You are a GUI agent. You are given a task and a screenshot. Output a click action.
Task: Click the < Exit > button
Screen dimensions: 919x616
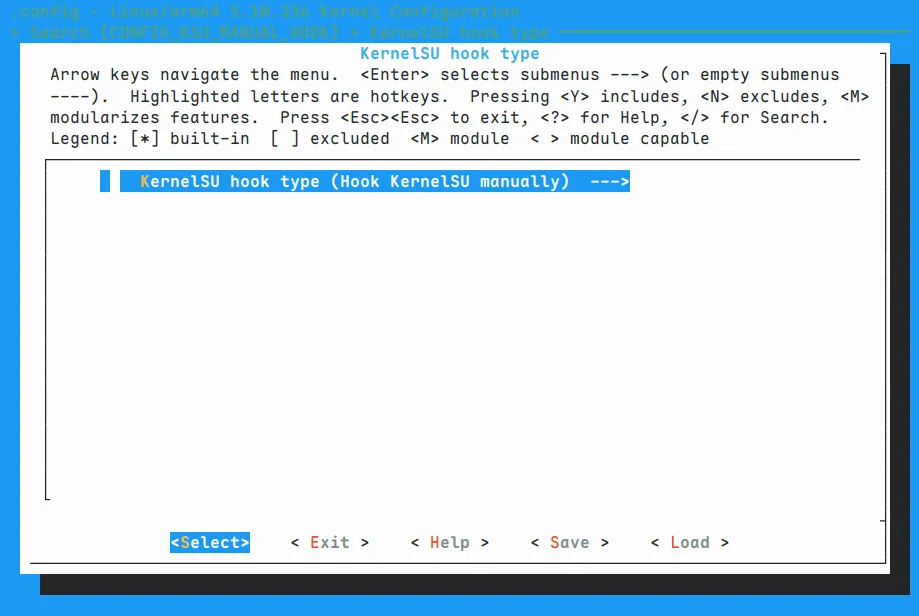tap(329, 542)
